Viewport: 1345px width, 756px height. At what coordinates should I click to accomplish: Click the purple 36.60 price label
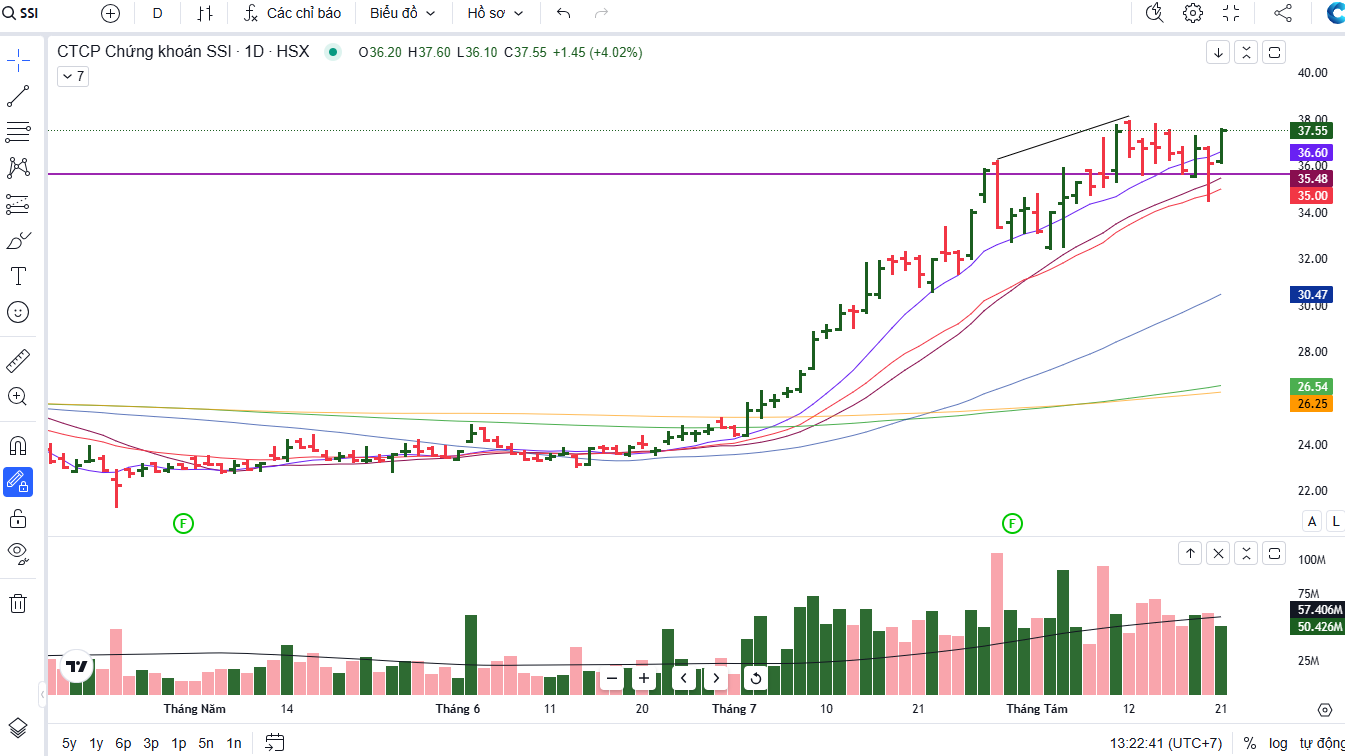[1312, 153]
